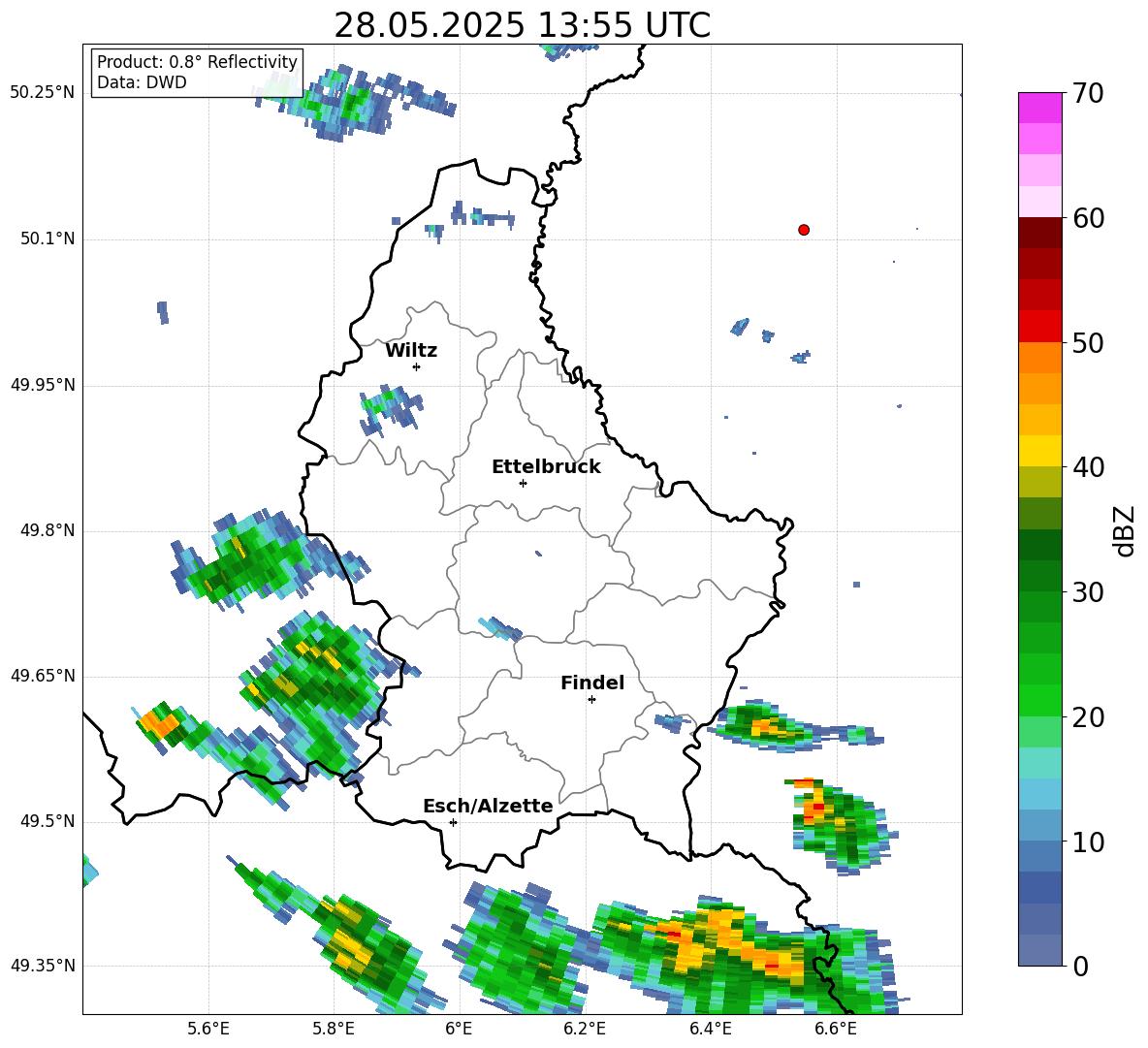Click the Ettelbruck city label
Image resolution: width=1148 pixels, height=1048 pixels.
546,467
